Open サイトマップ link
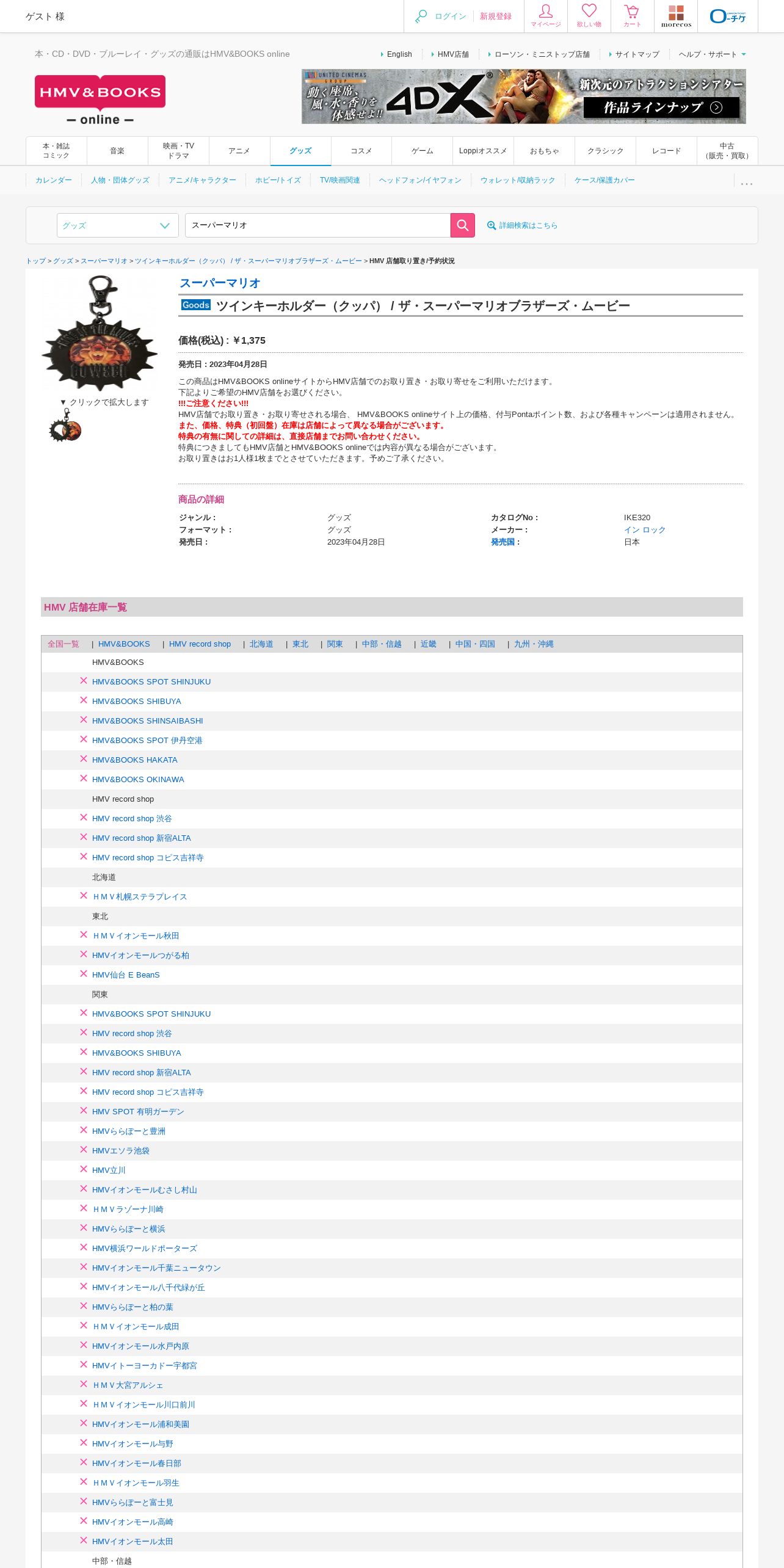This screenshot has height=1568, width=784. click(637, 54)
